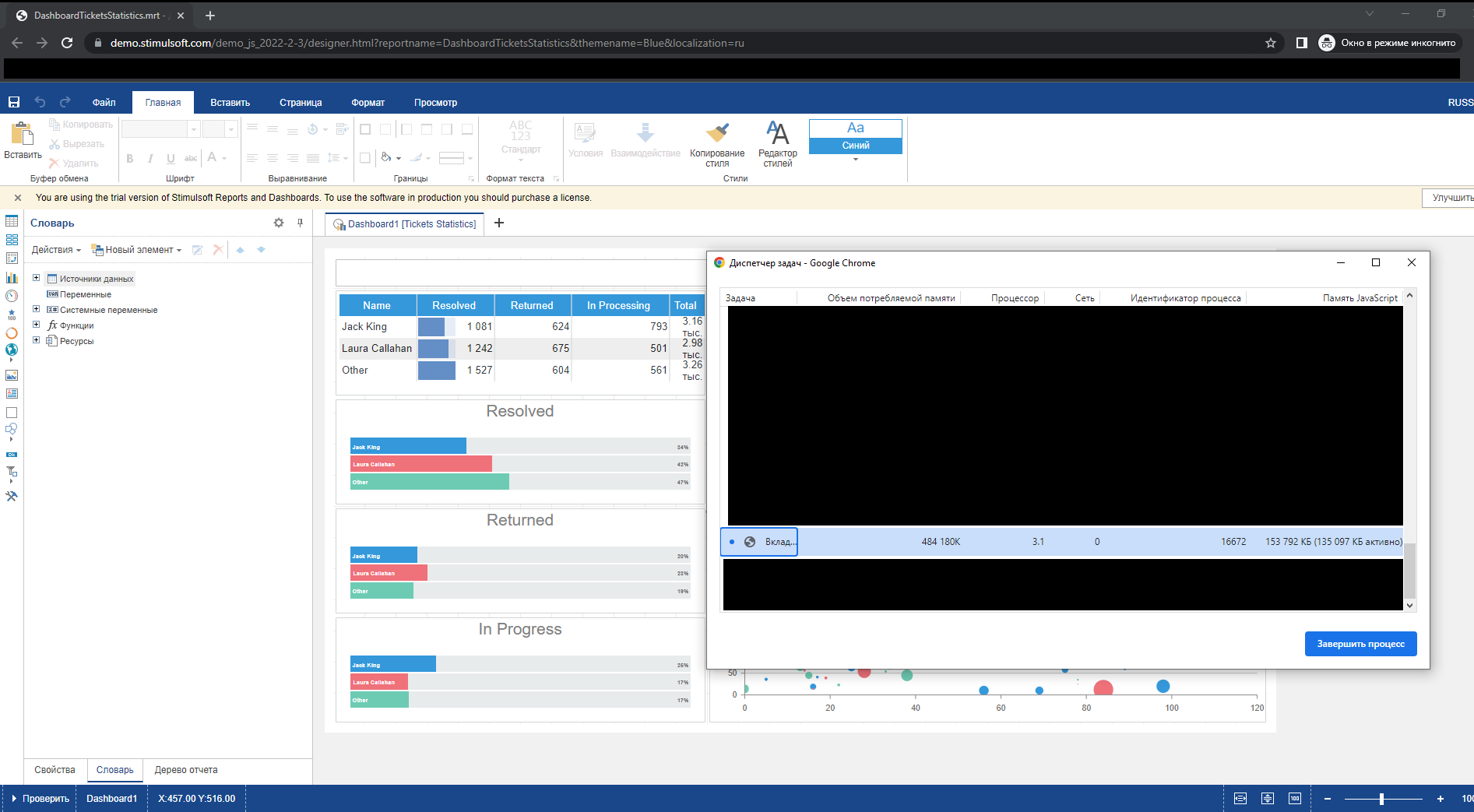
Task: Expand the Системные переменные tree node
Action: pos(36,309)
